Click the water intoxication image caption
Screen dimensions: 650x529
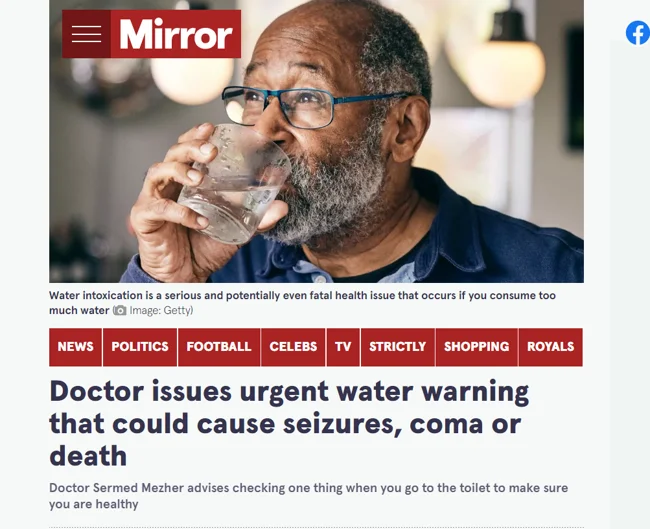point(302,303)
